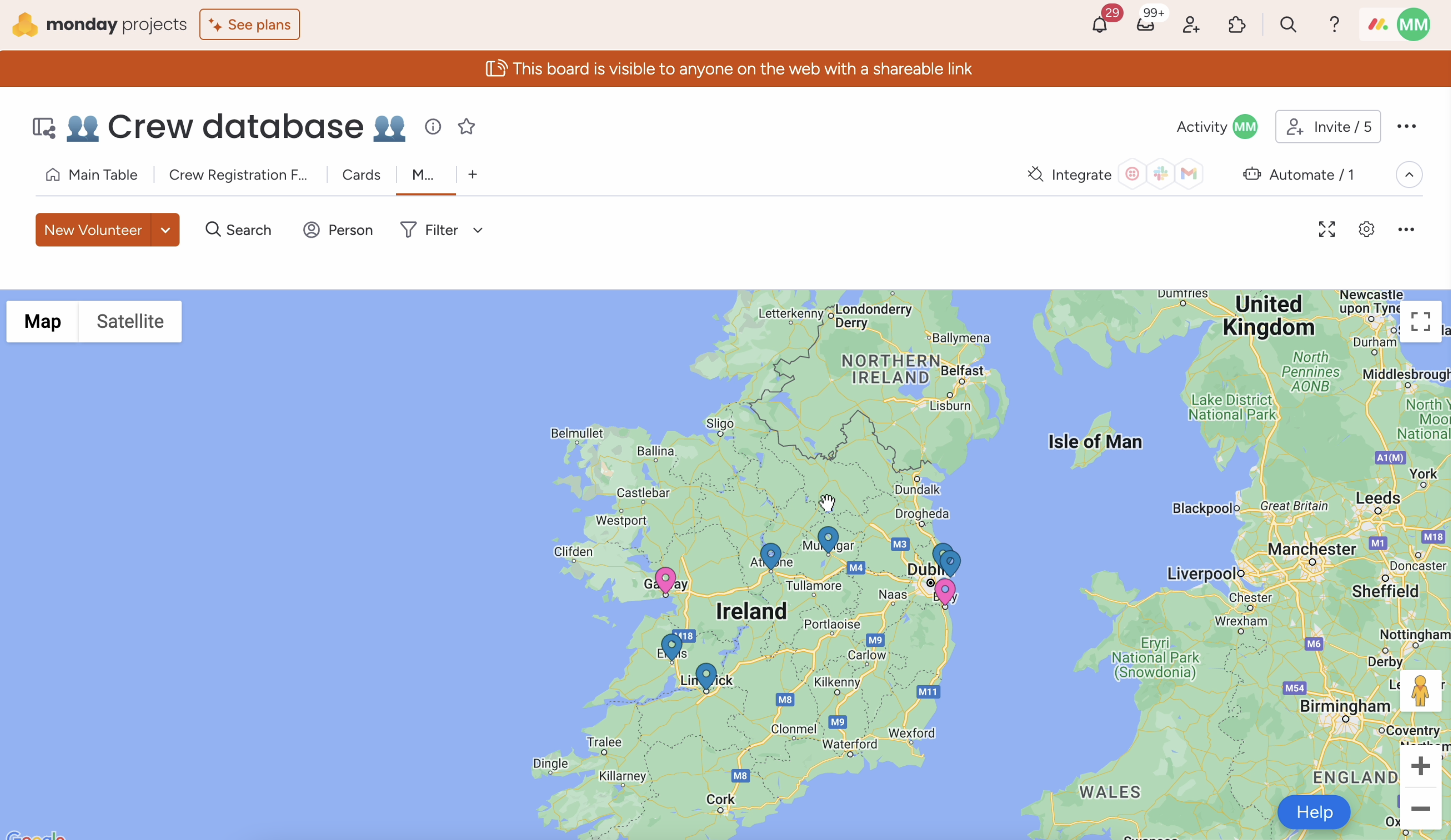Zoom in on the map
This screenshot has height=840, width=1451.
pos(1420,766)
